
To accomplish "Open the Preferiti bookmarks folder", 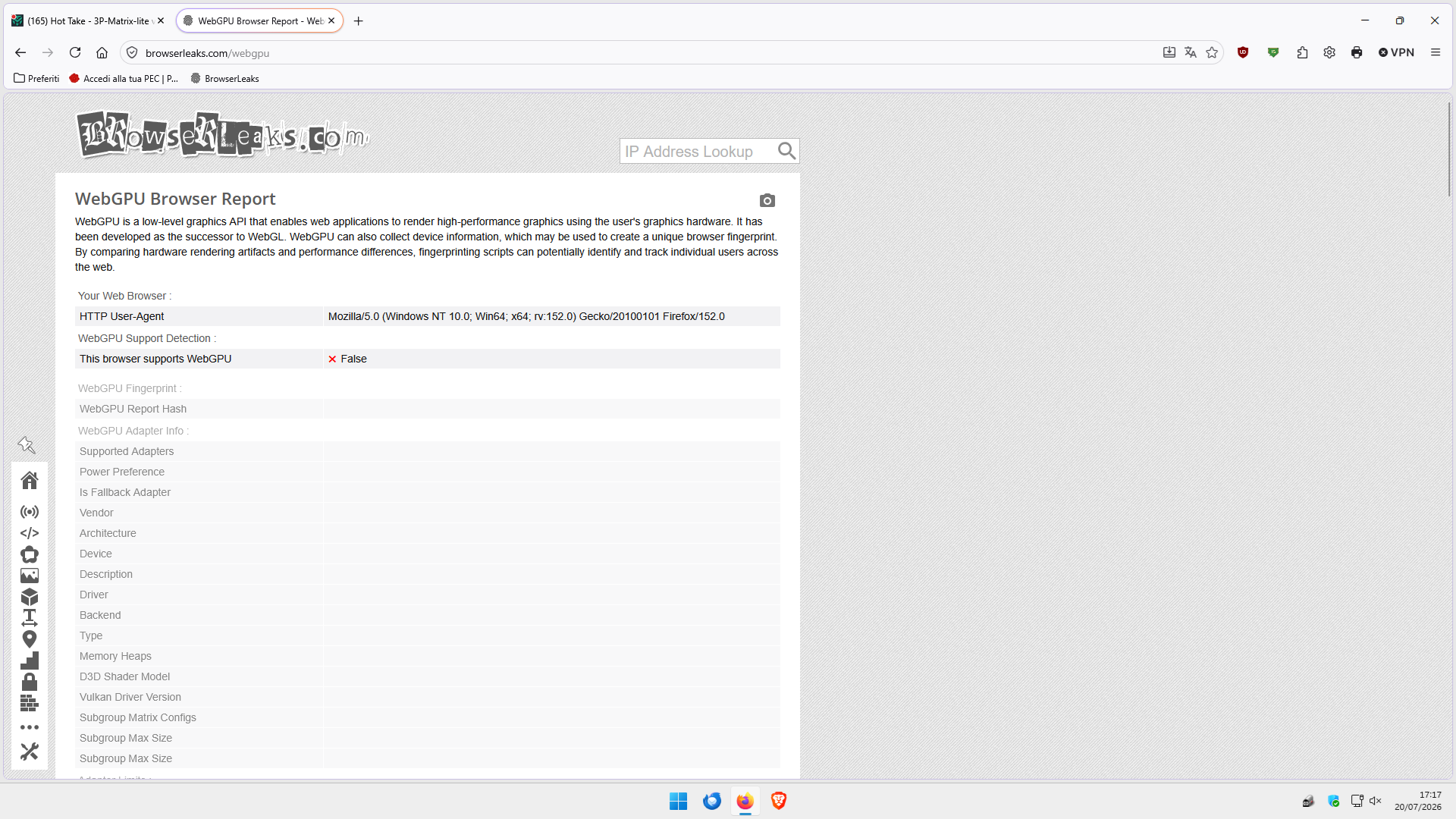I will (x=36, y=79).
